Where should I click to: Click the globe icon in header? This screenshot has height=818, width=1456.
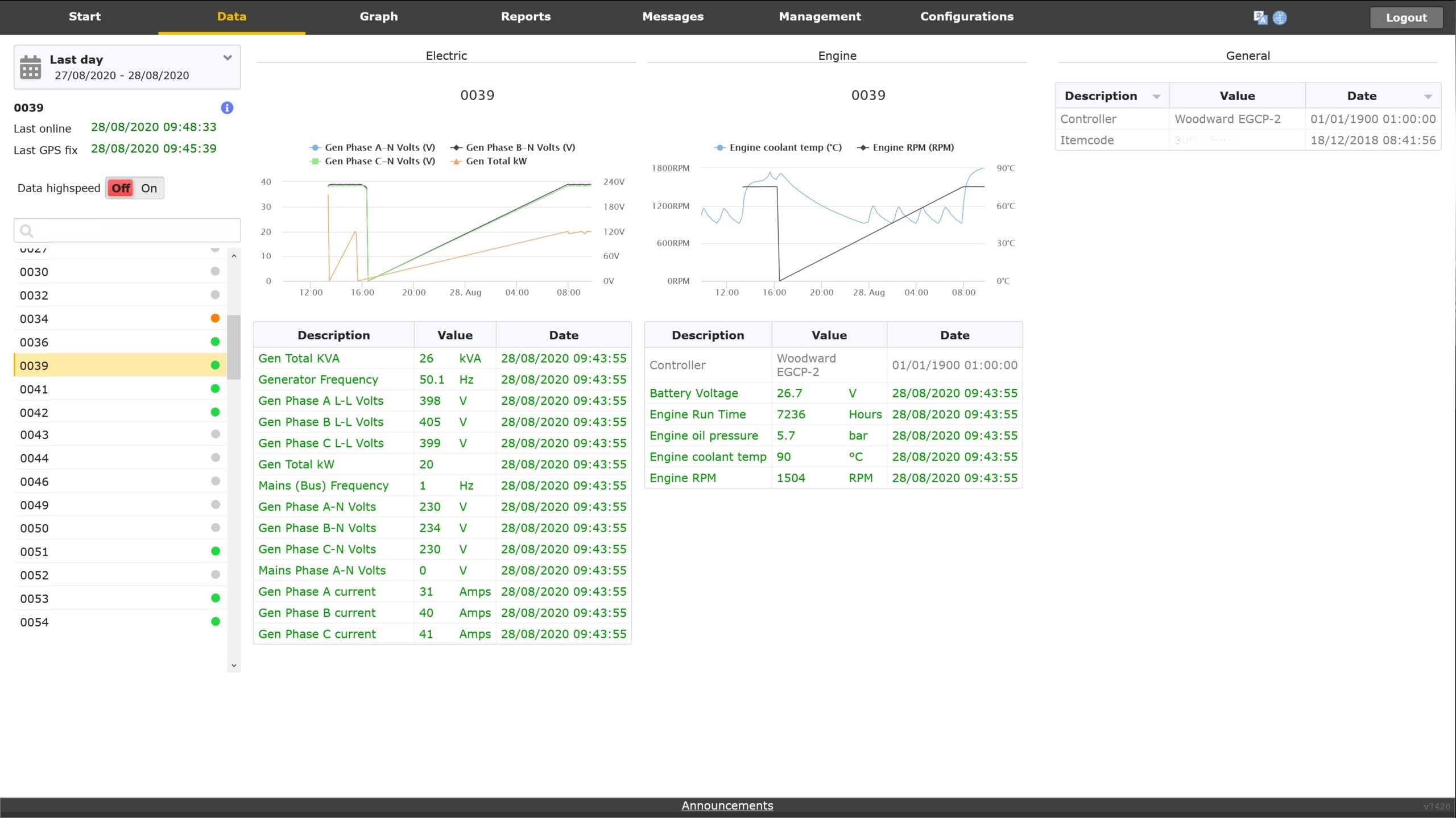tap(1280, 18)
